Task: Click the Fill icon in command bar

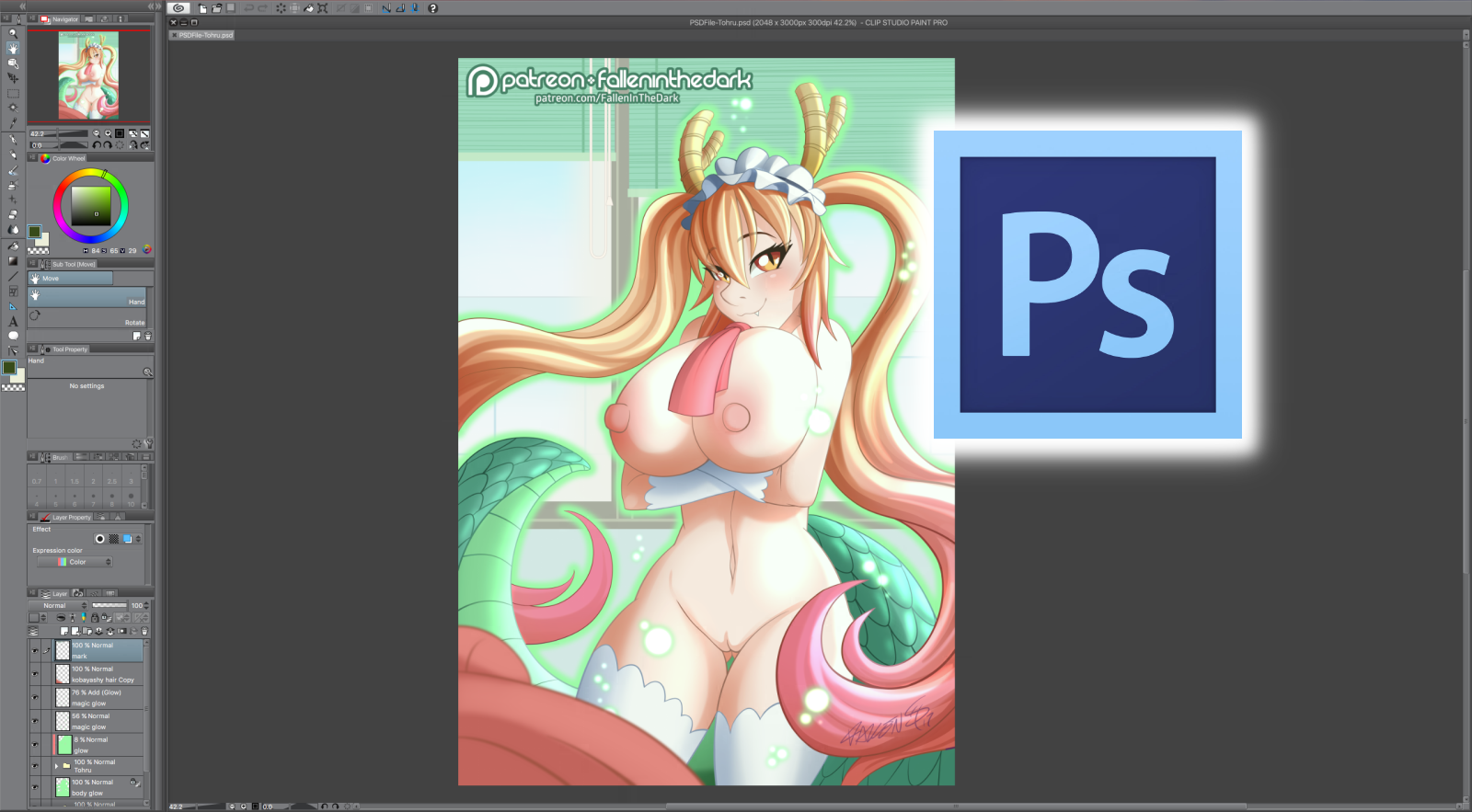Action: (x=309, y=8)
